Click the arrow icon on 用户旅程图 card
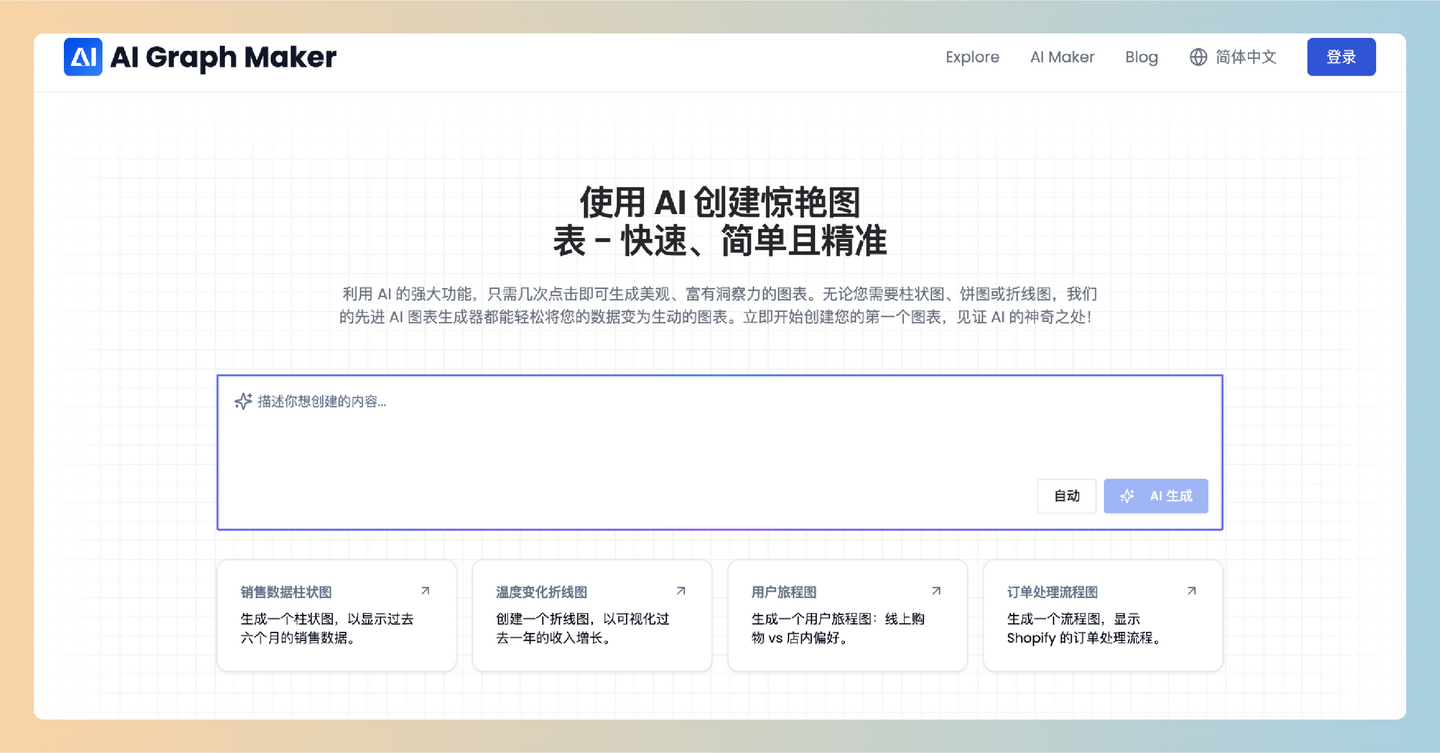Image resolution: width=1440 pixels, height=753 pixels. 936,590
